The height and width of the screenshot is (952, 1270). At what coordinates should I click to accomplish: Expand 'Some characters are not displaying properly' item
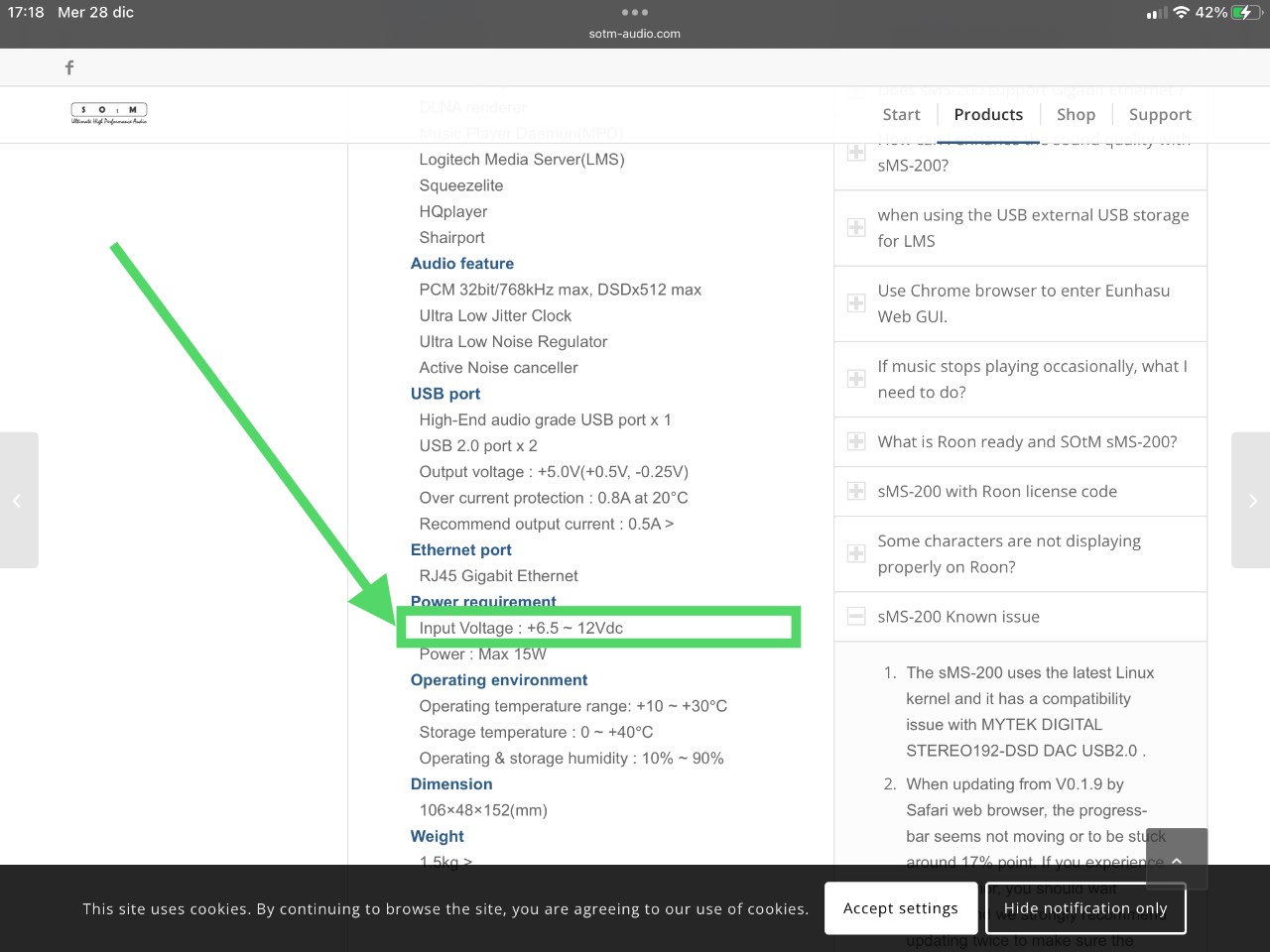pyautogui.click(x=1021, y=554)
